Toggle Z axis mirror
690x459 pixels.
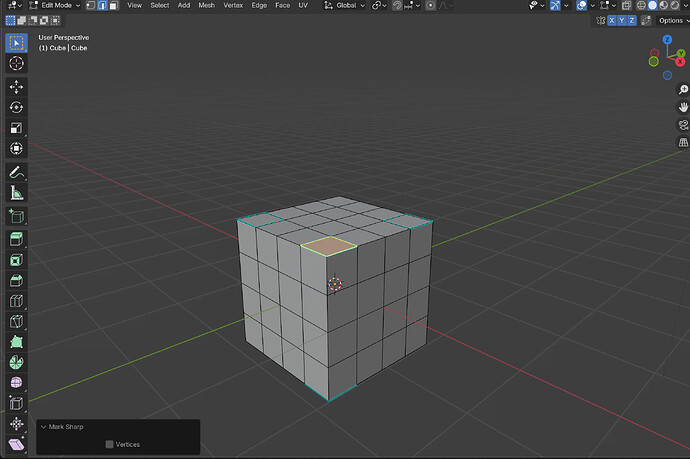point(632,21)
